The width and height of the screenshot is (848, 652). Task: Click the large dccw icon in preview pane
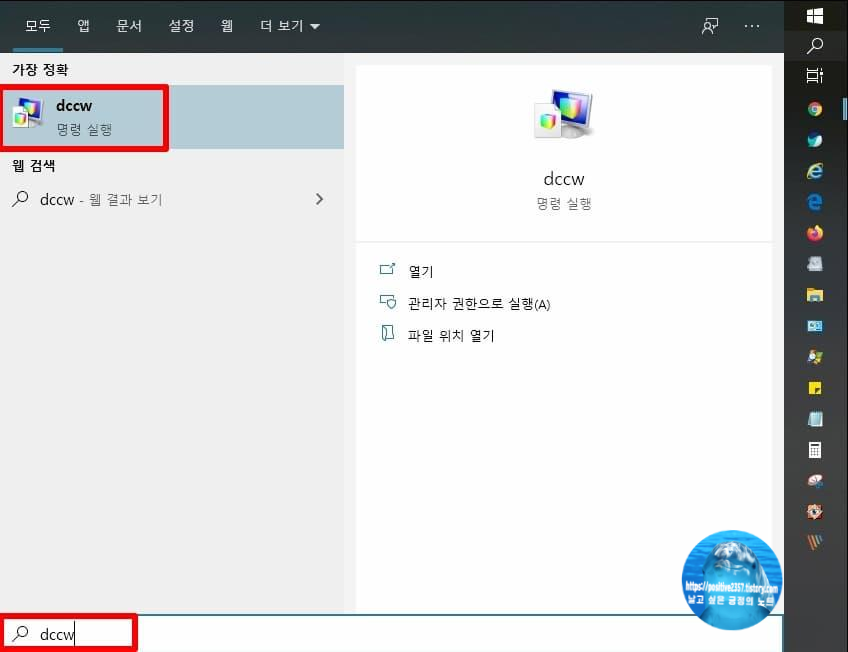coord(563,115)
